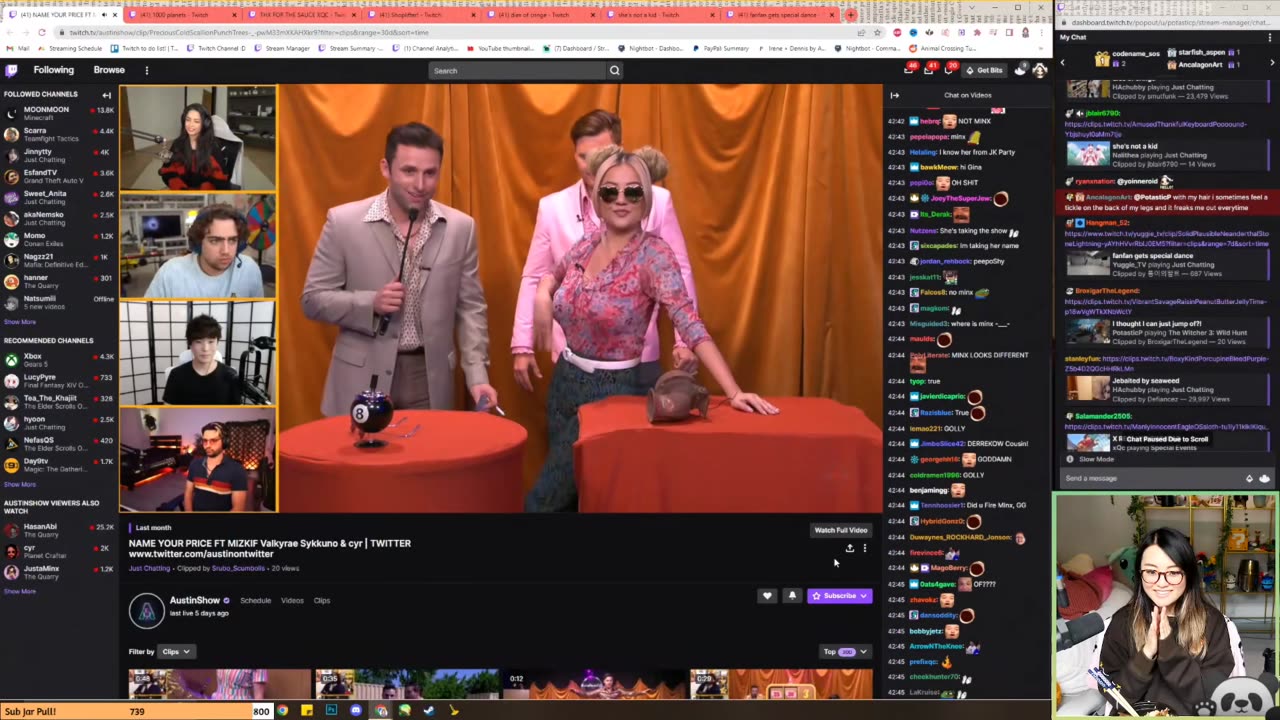Open the Subscribe dropdown button
The height and width of the screenshot is (720, 1280).
pos(839,596)
